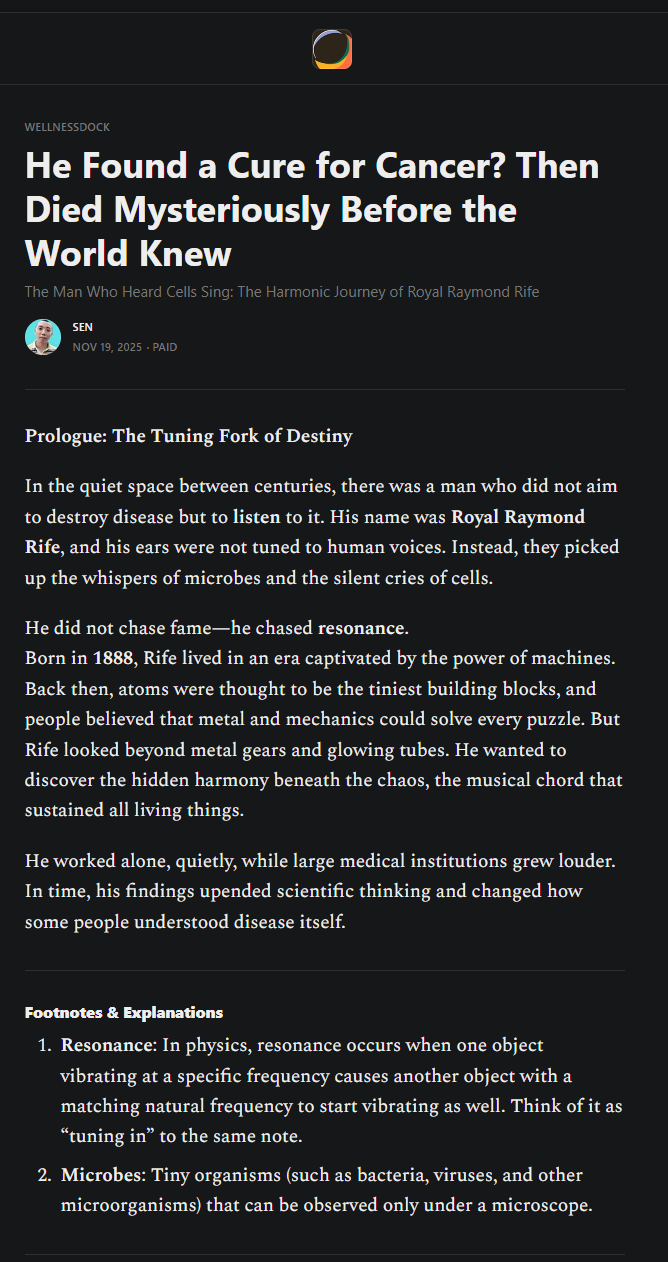The image size is (668, 1262).
Task: Click the author's profile avatar
Action: point(43,337)
